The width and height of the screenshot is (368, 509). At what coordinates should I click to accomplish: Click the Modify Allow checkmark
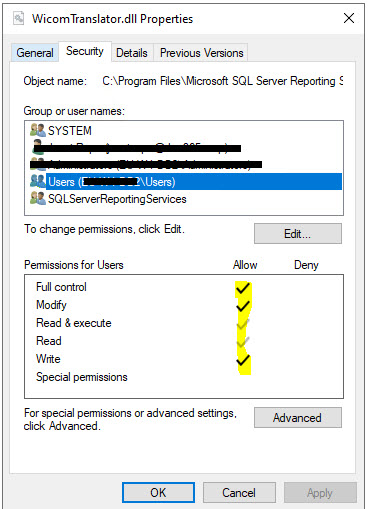pyautogui.click(x=243, y=306)
